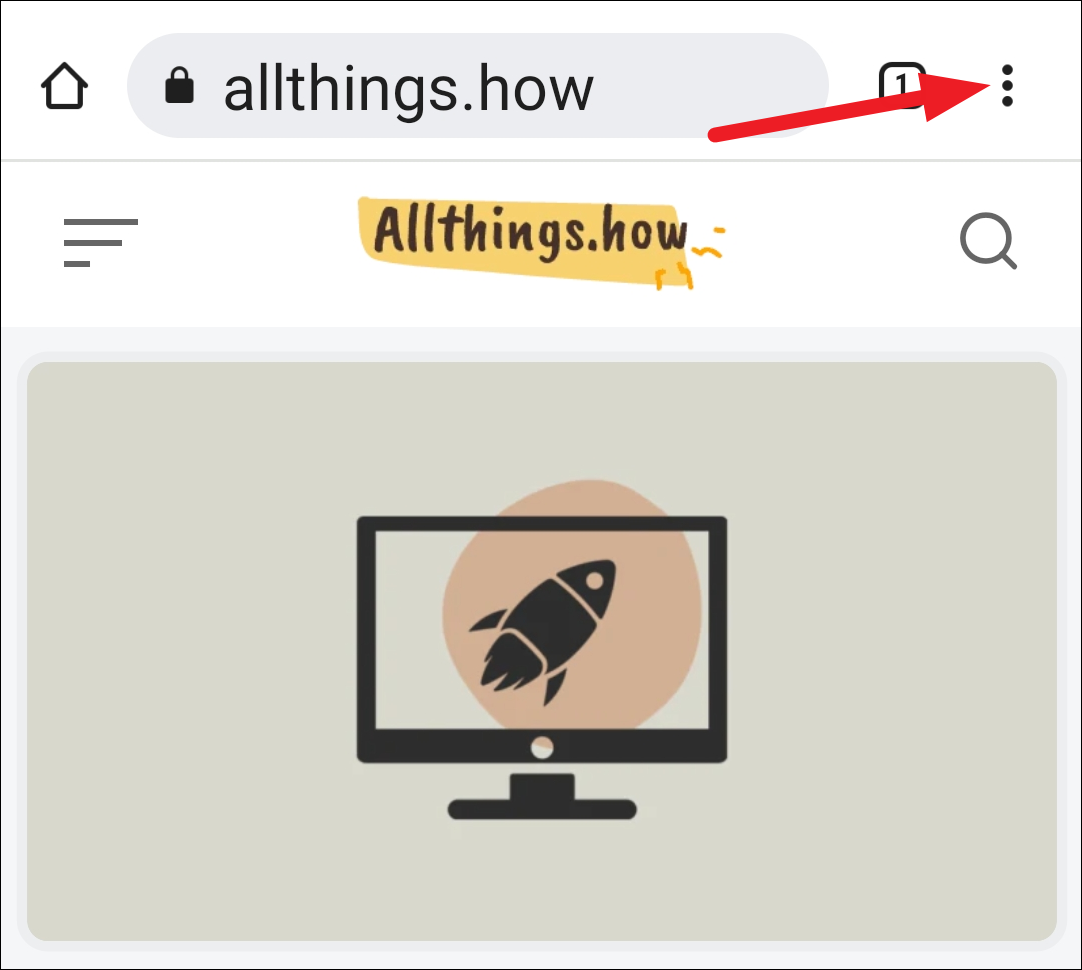Tap the Allthings.how logo
Viewport: 1082px width, 970px height.
[x=541, y=242]
